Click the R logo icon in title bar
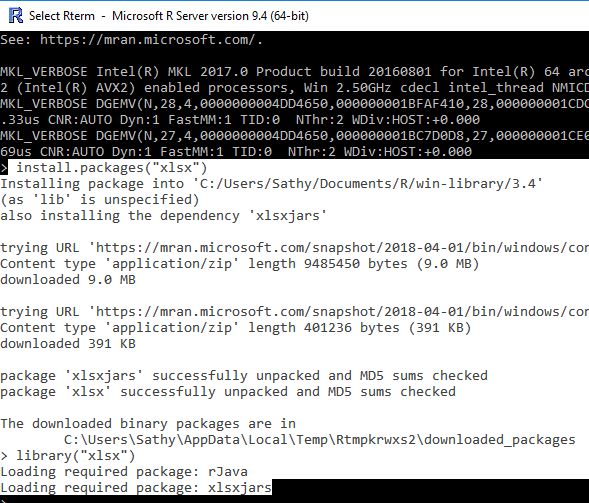Viewport: 589px width, 503px height. coord(15,16)
